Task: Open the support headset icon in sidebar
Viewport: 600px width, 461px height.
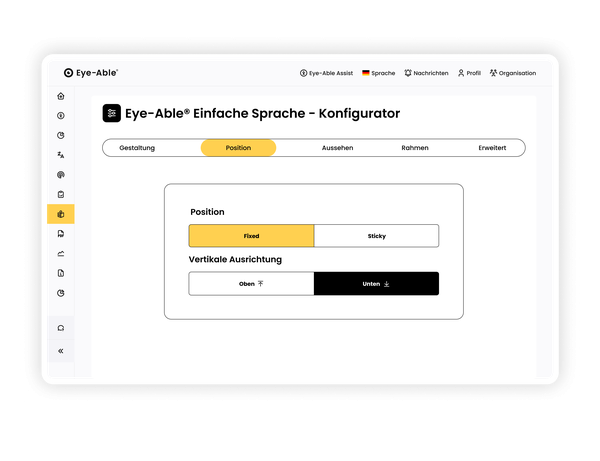Action: [x=60, y=328]
